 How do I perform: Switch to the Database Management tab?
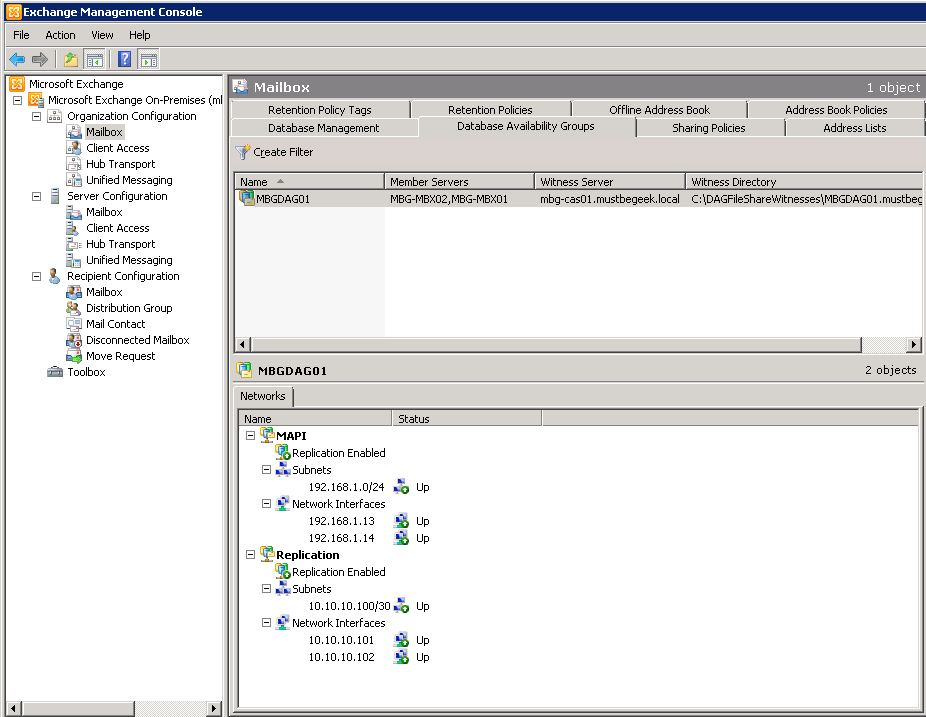click(323, 128)
